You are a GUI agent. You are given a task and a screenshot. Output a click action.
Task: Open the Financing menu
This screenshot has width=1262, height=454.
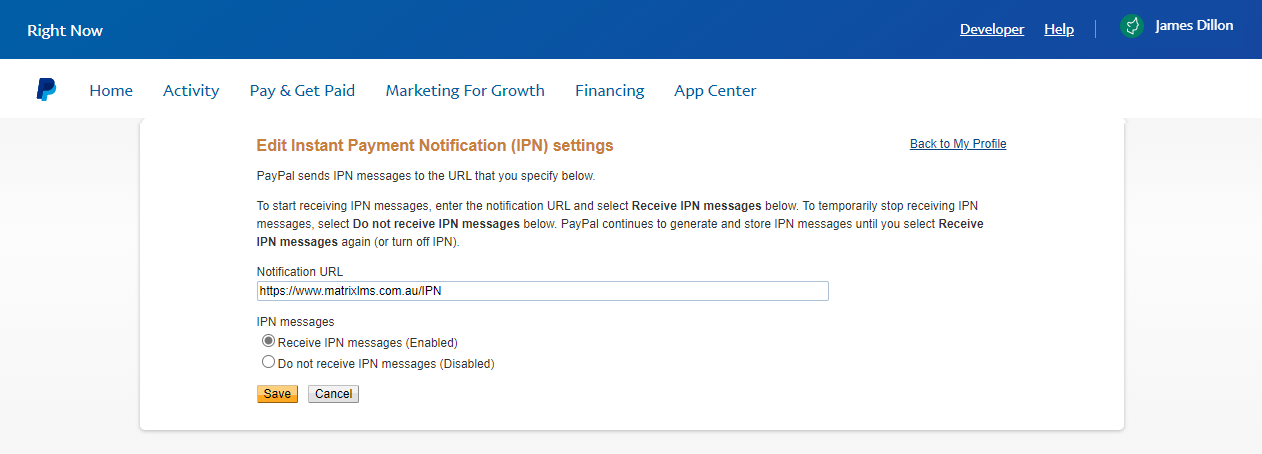(x=609, y=91)
